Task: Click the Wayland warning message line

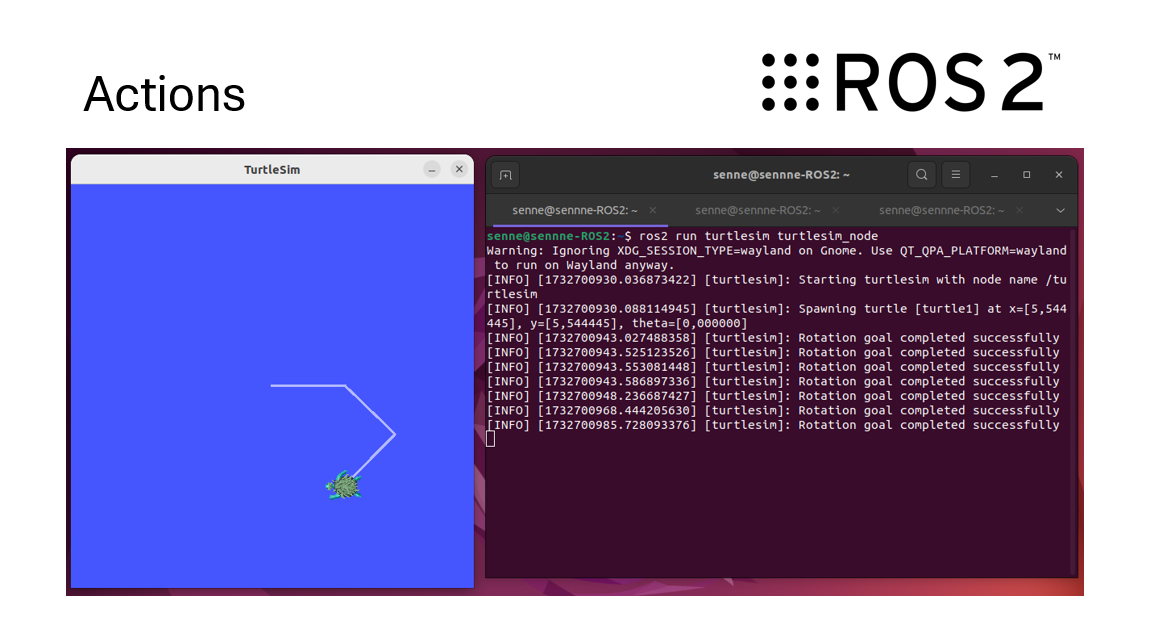Action: coord(777,258)
